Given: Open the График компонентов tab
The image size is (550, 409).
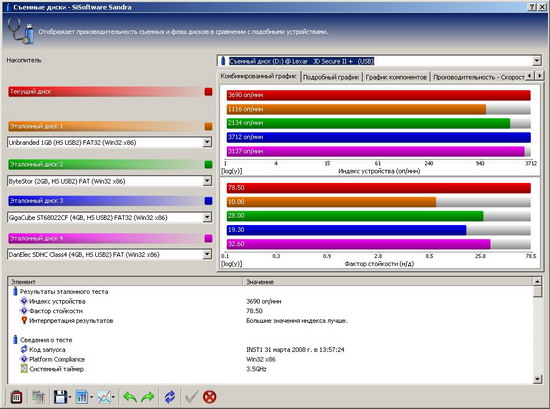Looking at the screenshot, I should pos(396,77).
